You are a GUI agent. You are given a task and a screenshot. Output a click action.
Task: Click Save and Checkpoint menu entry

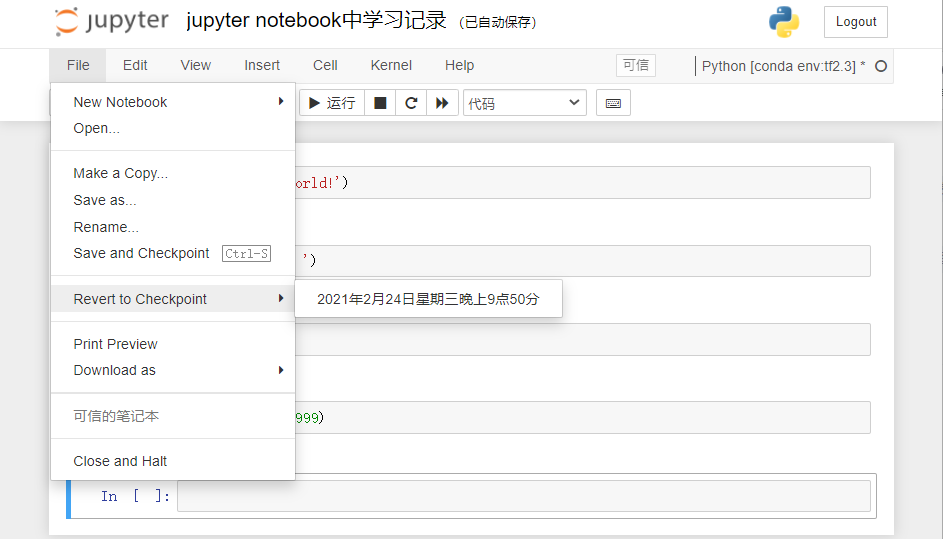click(x=173, y=253)
